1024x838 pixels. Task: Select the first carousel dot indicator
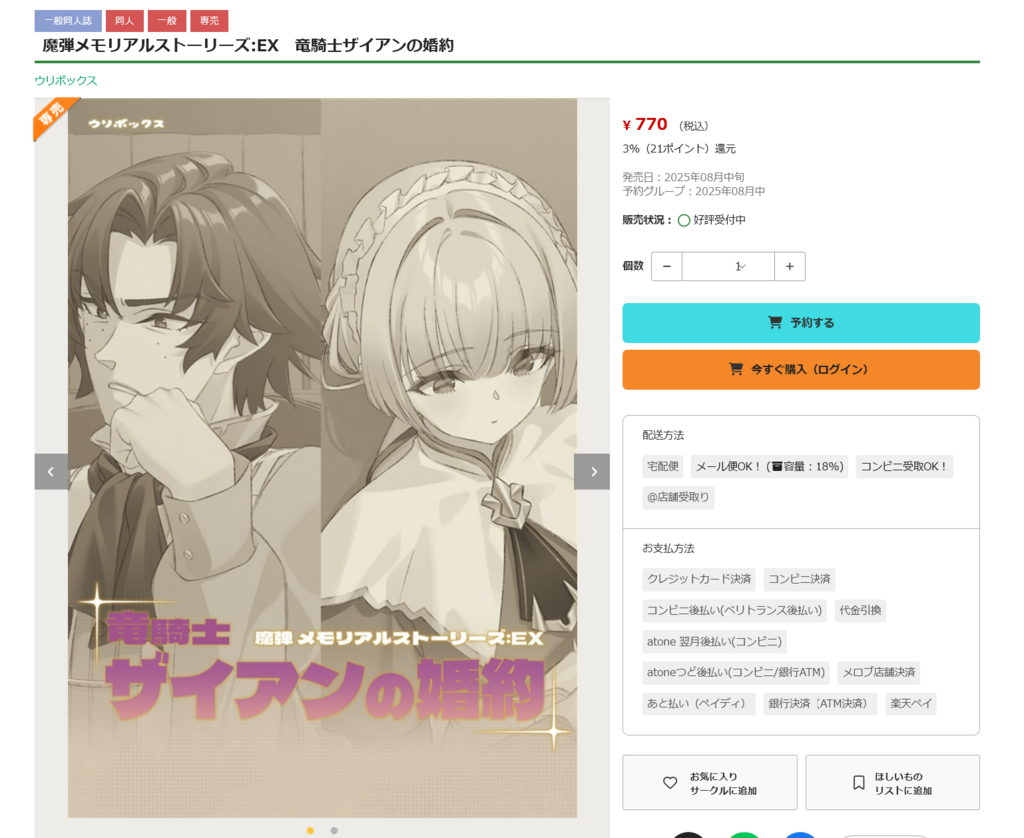click(x=310, y=831)
